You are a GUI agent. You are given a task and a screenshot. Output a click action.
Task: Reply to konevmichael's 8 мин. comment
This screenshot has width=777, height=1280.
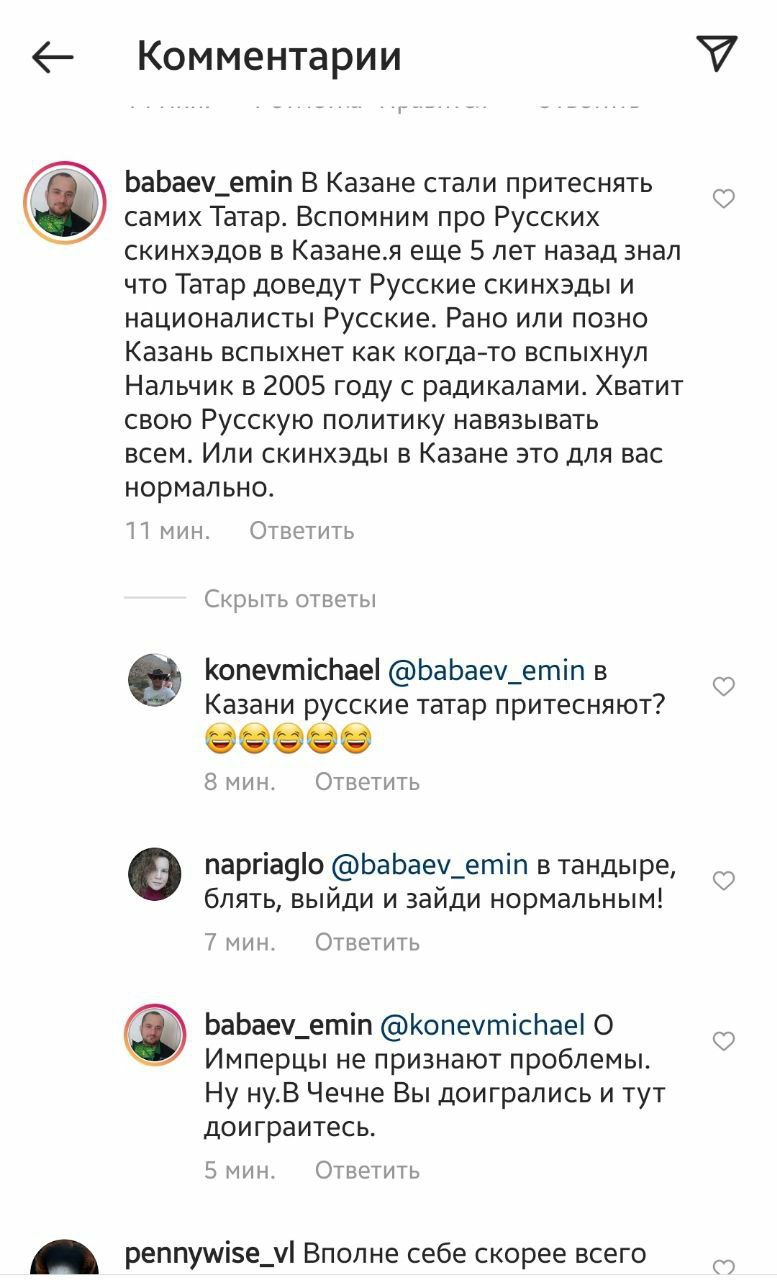[x=367, y=781]
